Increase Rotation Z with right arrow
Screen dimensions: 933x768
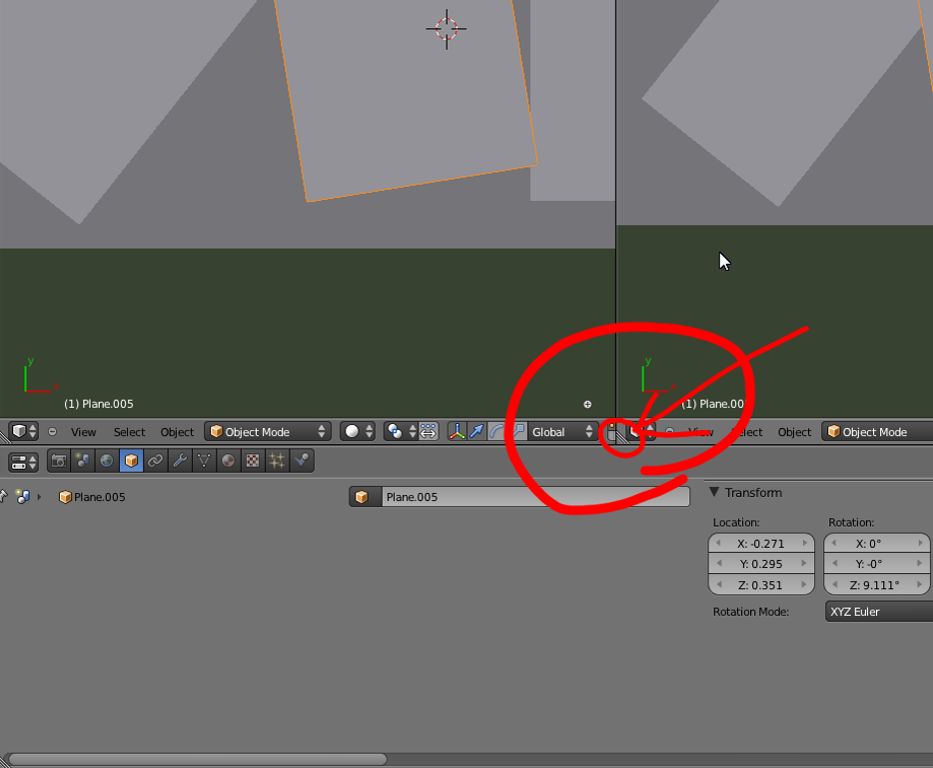920,585
